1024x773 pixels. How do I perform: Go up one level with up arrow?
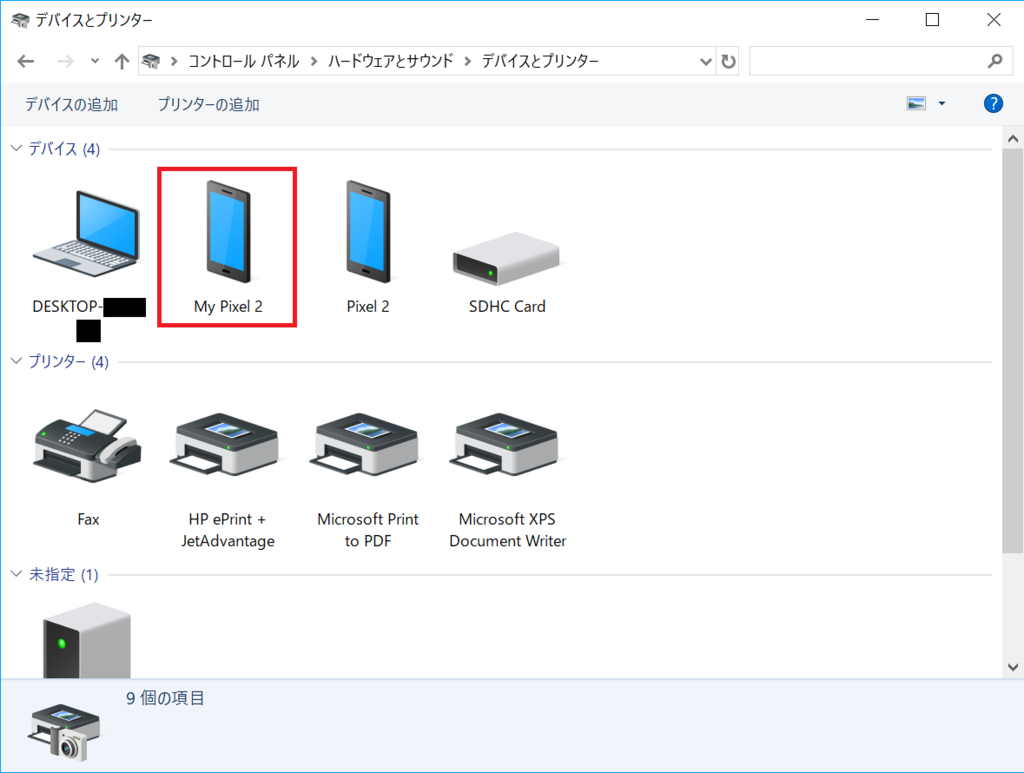121,61
